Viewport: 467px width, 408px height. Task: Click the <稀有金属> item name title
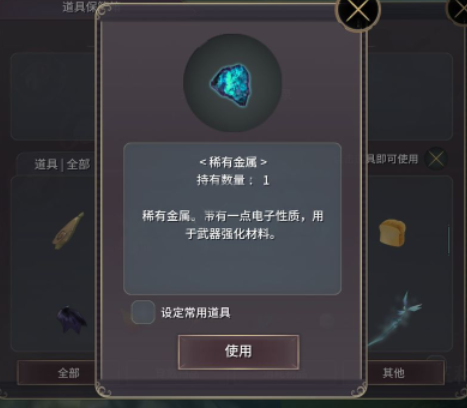pos(233,162)
